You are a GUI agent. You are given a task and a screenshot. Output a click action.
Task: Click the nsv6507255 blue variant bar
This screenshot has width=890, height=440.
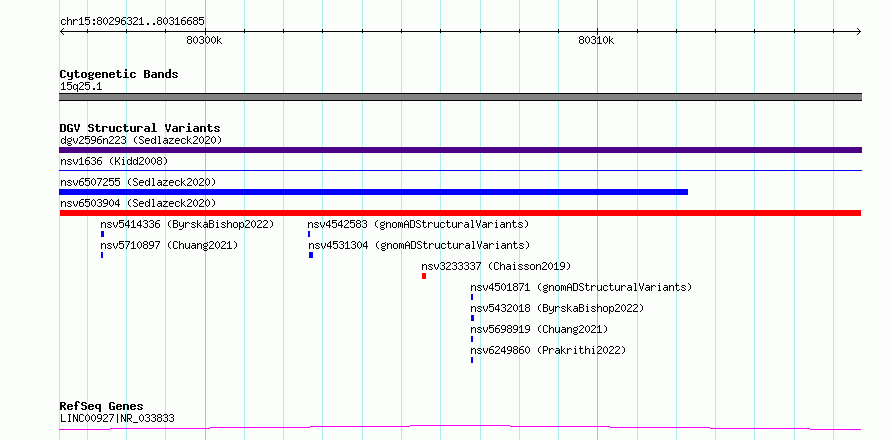[373, 192]
